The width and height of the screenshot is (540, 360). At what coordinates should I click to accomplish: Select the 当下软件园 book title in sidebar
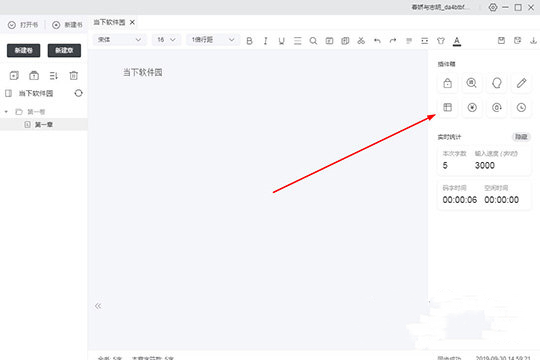click(36, 93)
